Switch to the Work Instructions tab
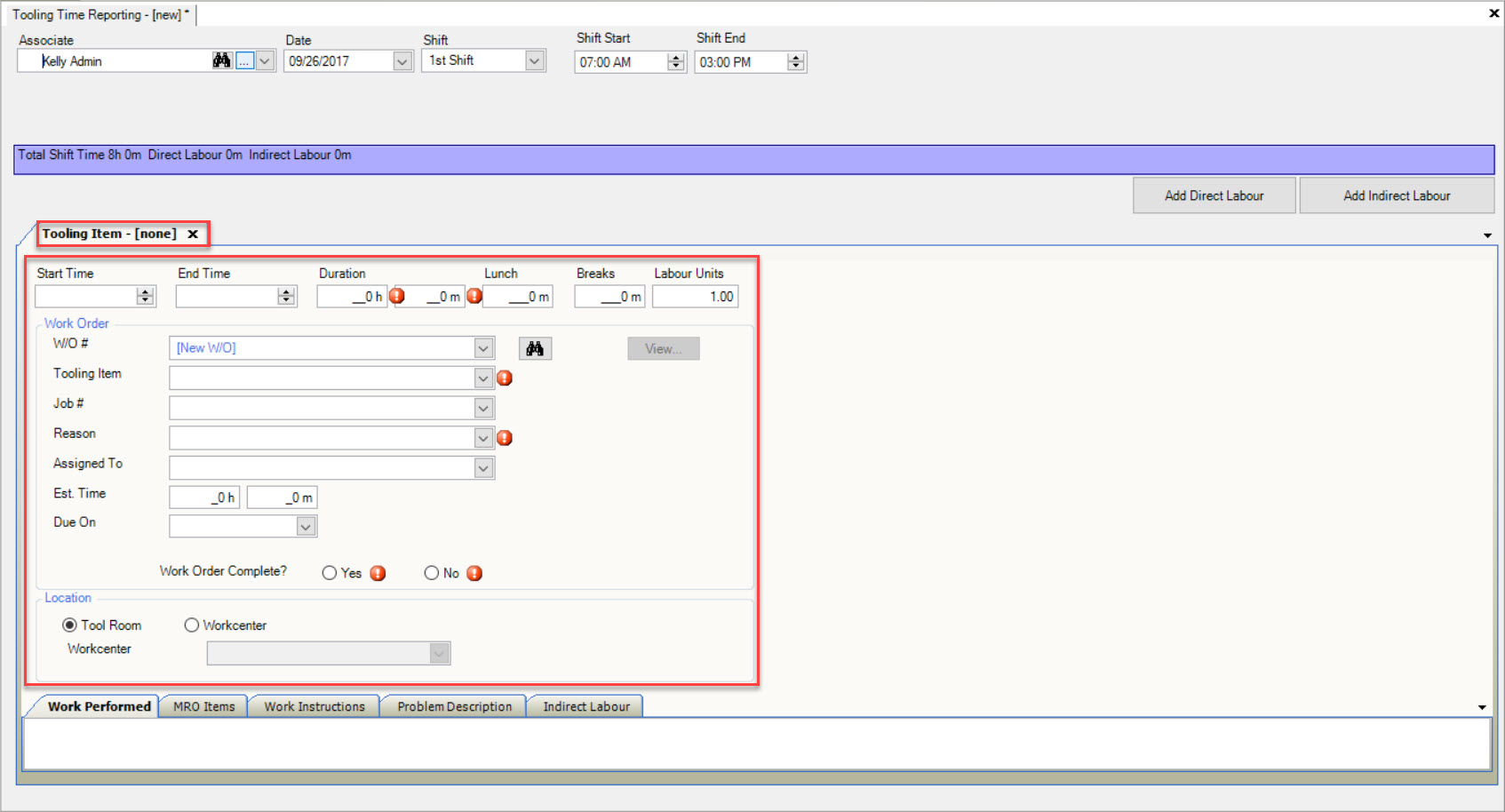This screenshot has width=1505, height=812. [314, 706]
